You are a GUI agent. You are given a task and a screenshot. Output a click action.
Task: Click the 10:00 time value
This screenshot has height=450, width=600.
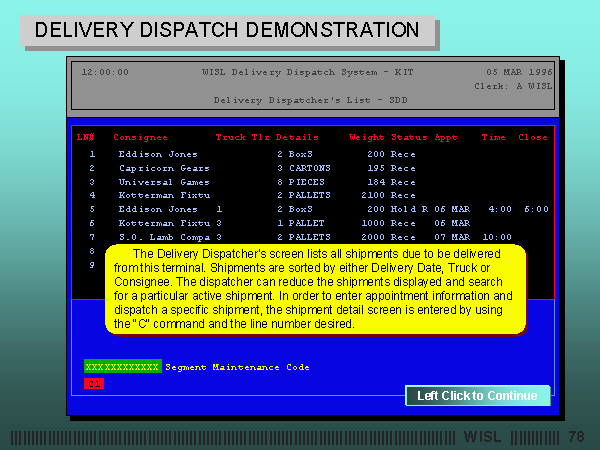(x=497, y=237)
